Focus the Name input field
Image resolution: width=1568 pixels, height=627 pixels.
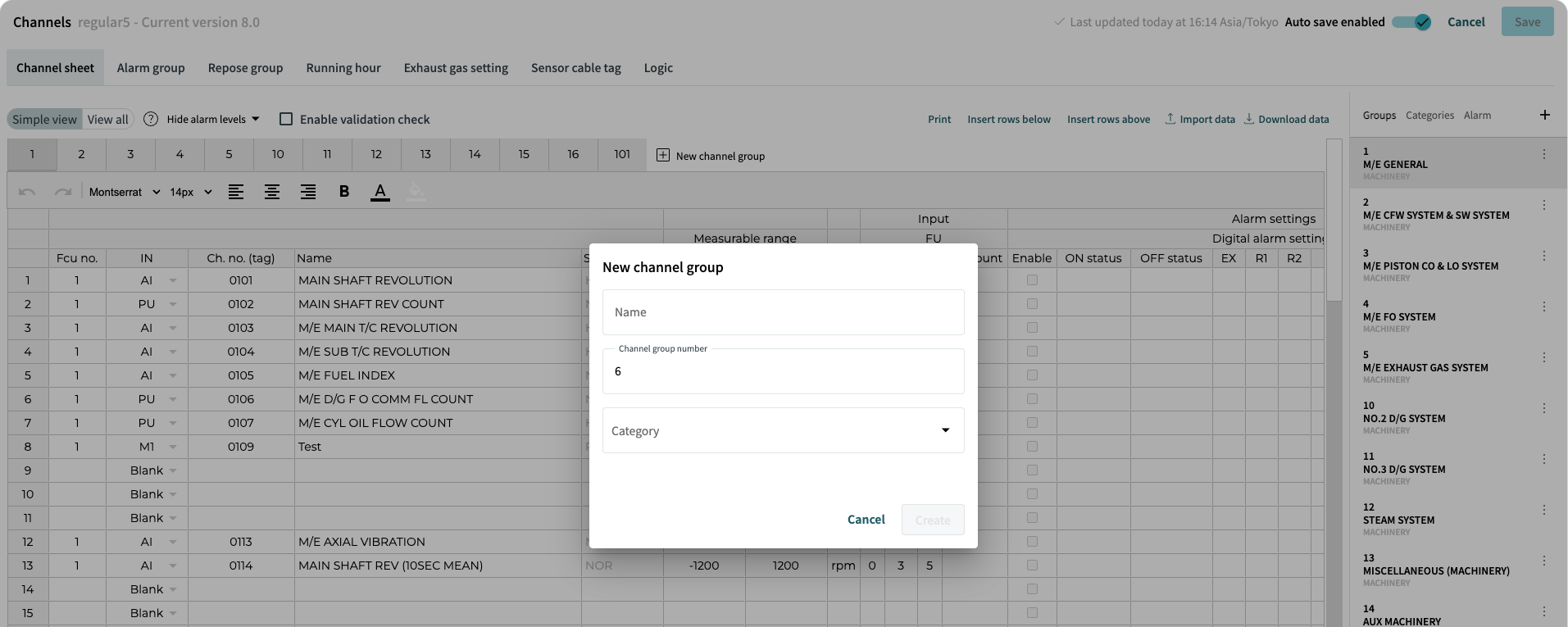click(783, 312)
